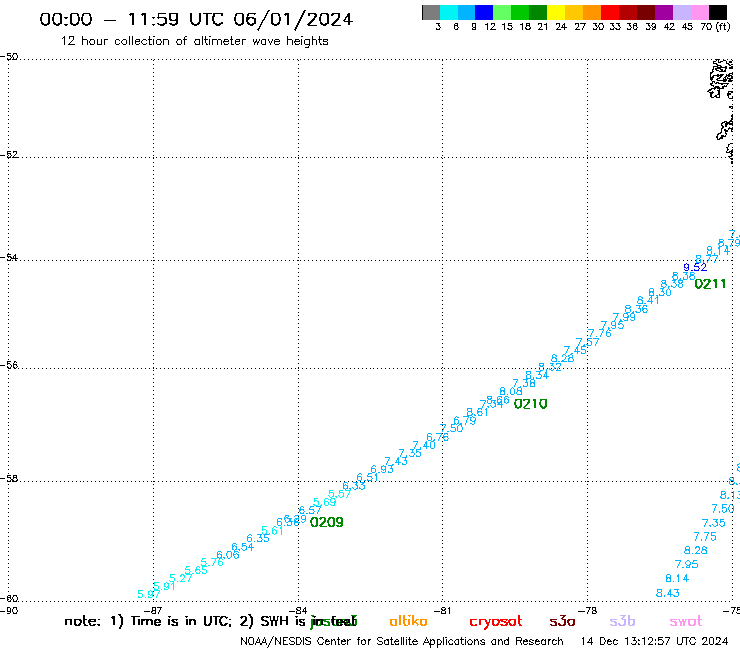Screen dimensions: 740x650
Task: Click the 5.27 wave height value
Action: (x=181, y=578)
